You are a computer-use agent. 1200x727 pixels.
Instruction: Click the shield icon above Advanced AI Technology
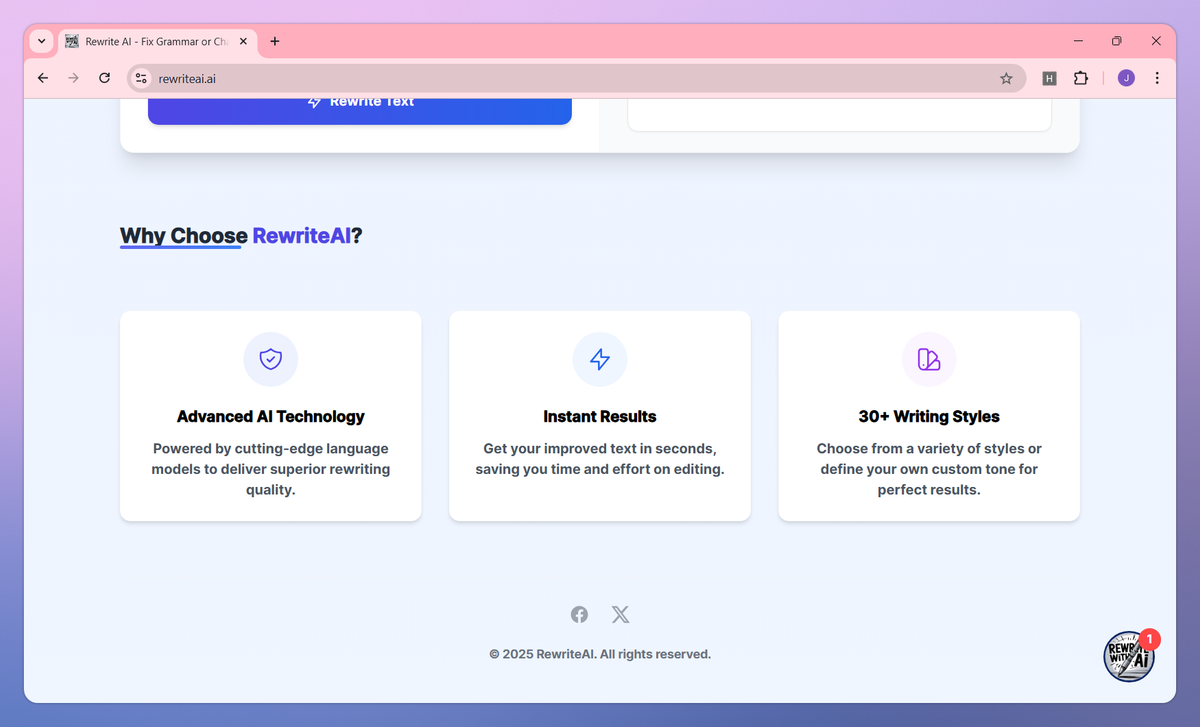(x=271, y=359)
